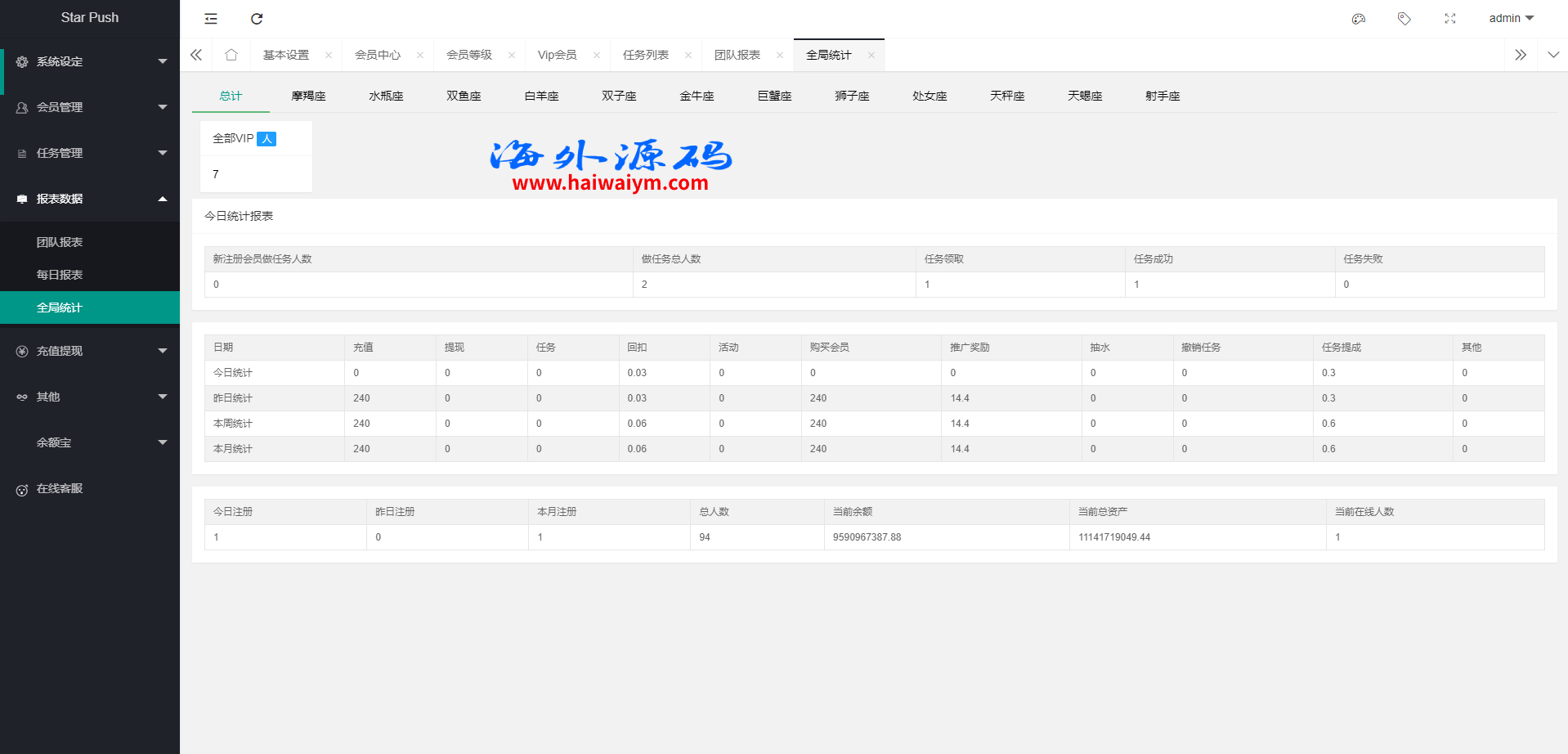Click 在线客服 in the sidebar
This screenshot has height=754, width=1568.
60,488
